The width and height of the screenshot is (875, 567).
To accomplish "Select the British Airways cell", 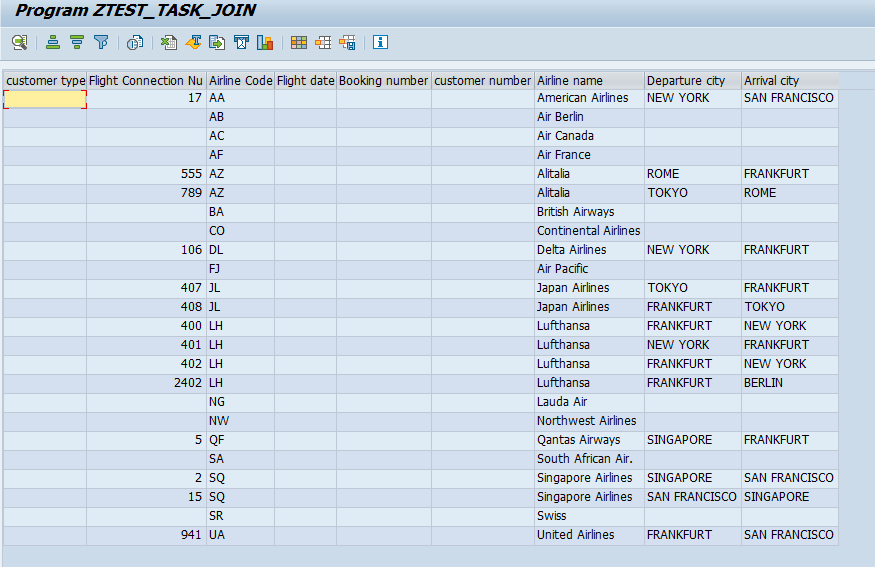I will [589, 212].
